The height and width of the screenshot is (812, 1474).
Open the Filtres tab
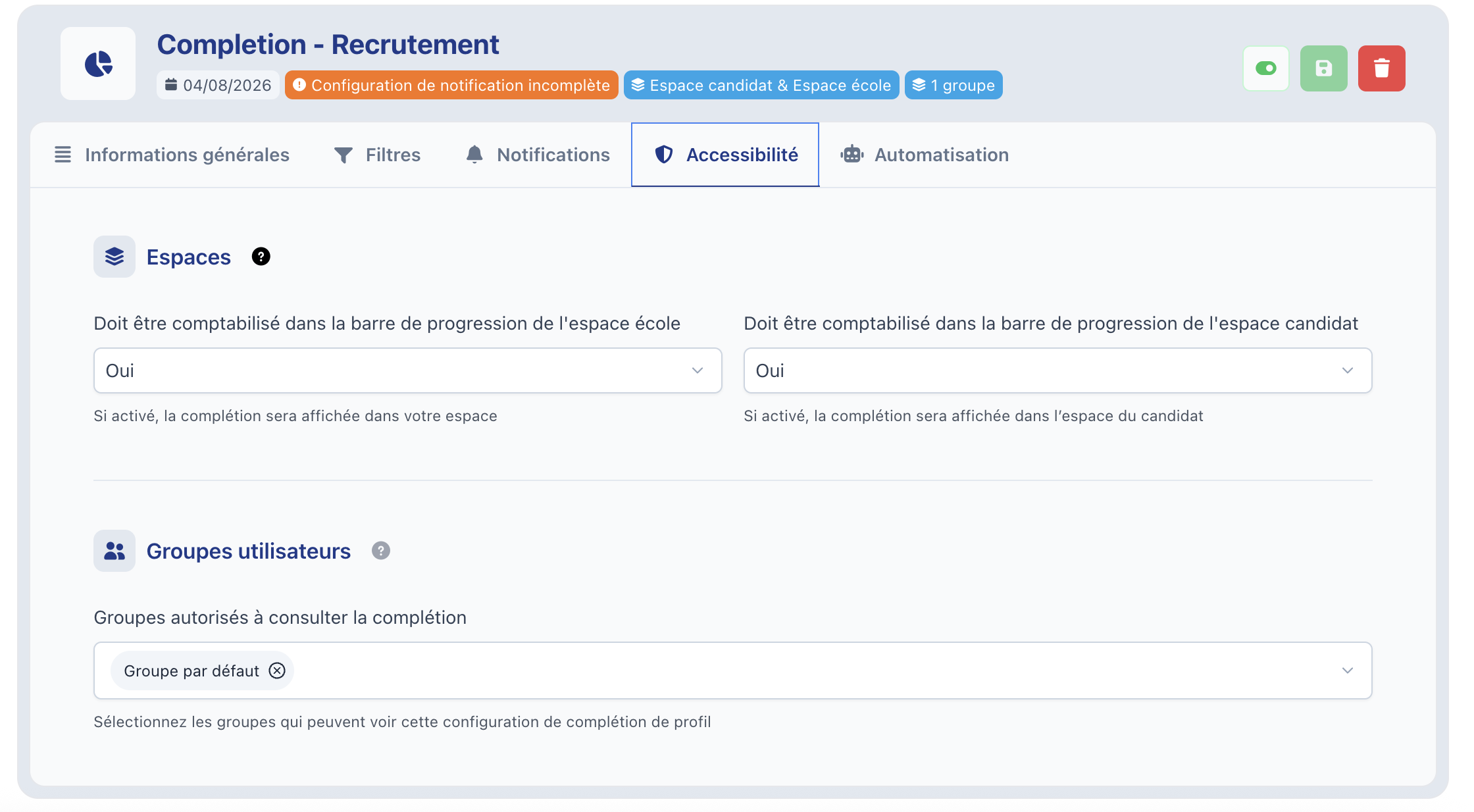[377, 155]
